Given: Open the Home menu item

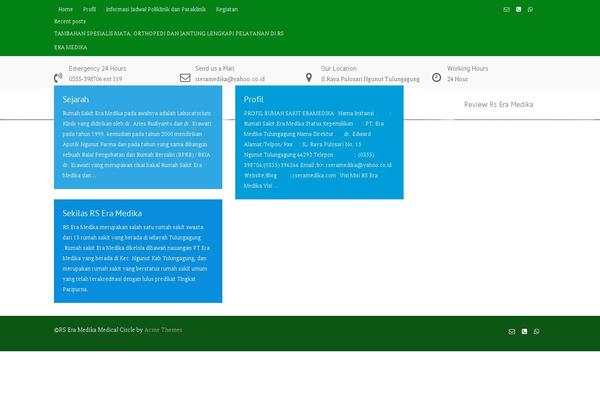Looking at the screenshot, I should pyautogui.click(x=65, y=9).
